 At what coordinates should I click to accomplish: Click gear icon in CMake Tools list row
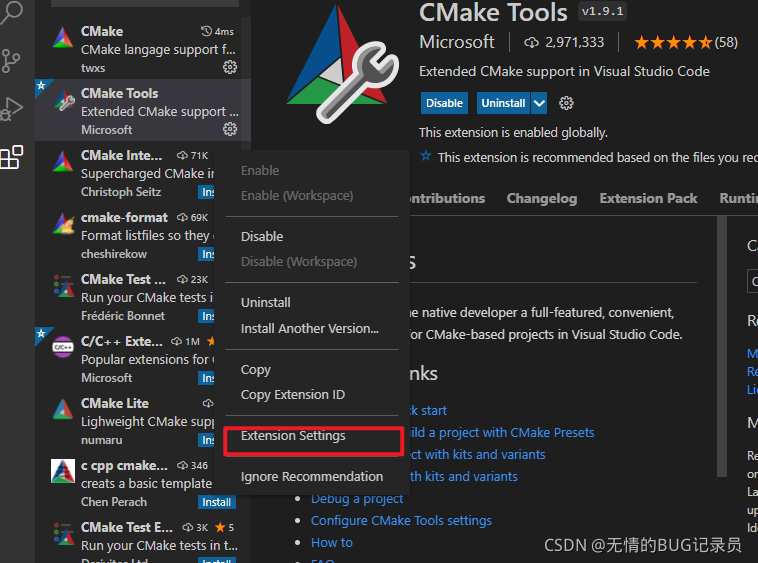coord(230,129)
